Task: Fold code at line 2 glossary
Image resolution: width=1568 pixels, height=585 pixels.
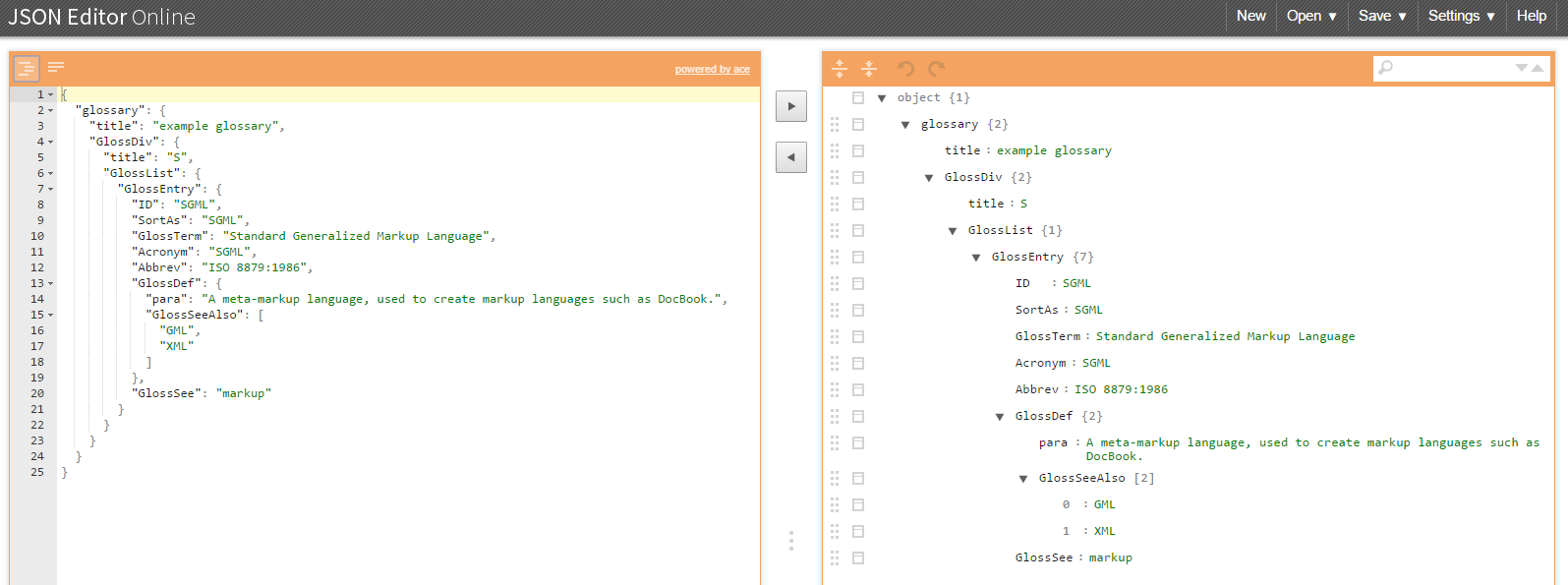Action: point(51,111)
